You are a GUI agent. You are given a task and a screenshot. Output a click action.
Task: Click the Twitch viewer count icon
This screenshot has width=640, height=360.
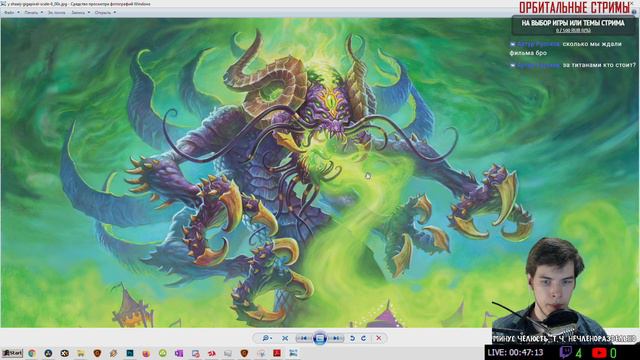[x=567, y=352]
